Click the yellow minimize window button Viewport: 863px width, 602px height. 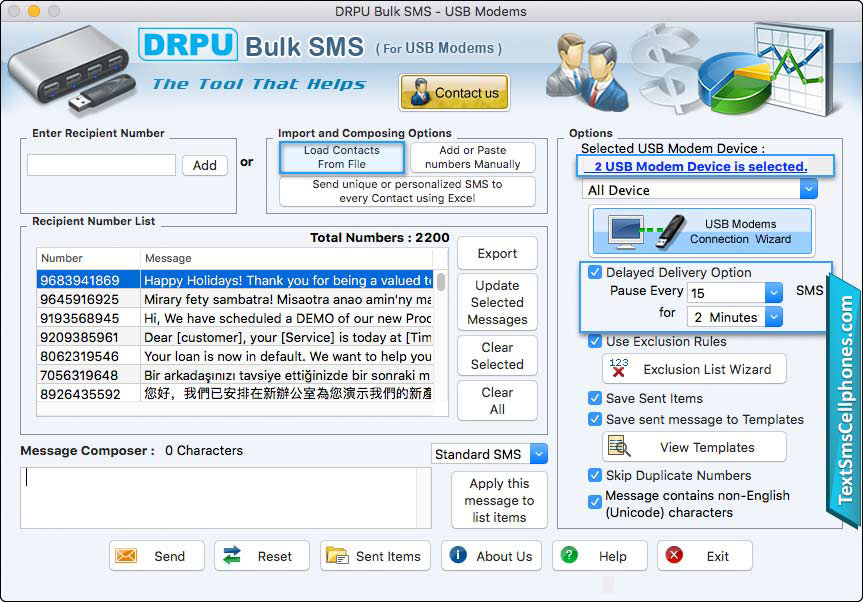point(34,10)
